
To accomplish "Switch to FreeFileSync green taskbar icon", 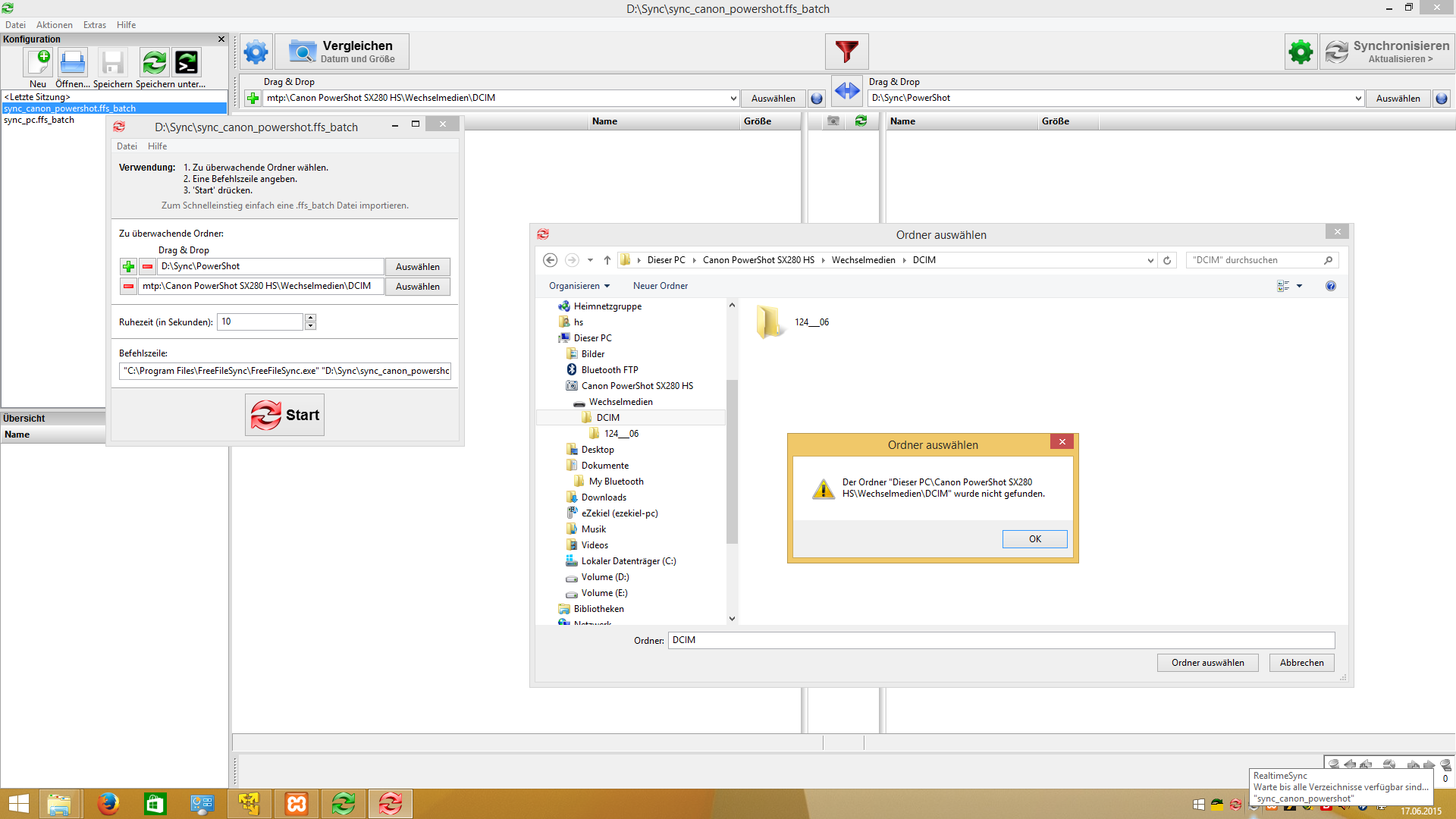I will coord(344,804).
